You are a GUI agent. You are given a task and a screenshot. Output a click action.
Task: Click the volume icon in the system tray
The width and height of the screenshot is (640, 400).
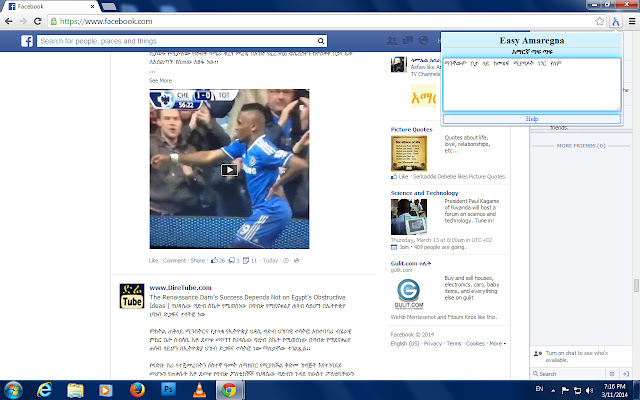click(x=590, y=390)
